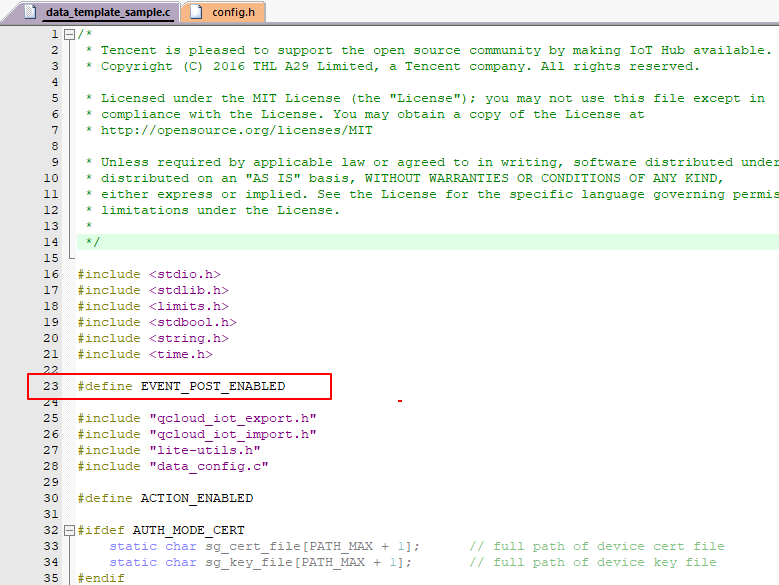Click the <stdbool.h> include
This screenshot has width=779, height=585.
coord(193,322)
